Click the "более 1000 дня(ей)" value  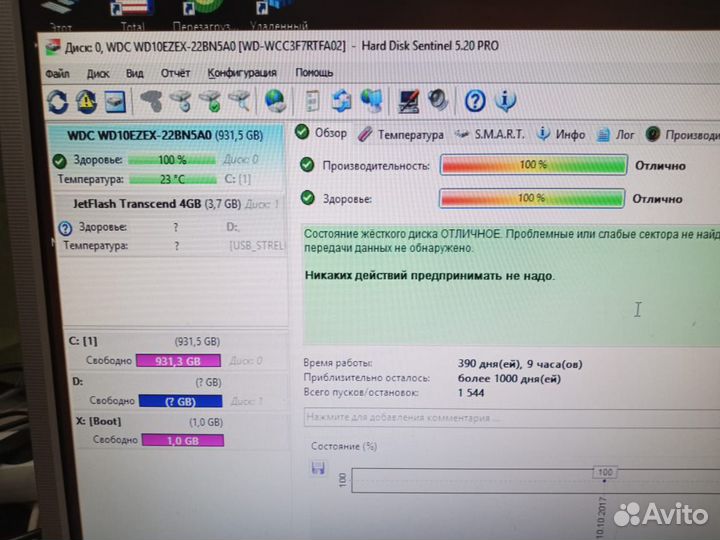509,379
